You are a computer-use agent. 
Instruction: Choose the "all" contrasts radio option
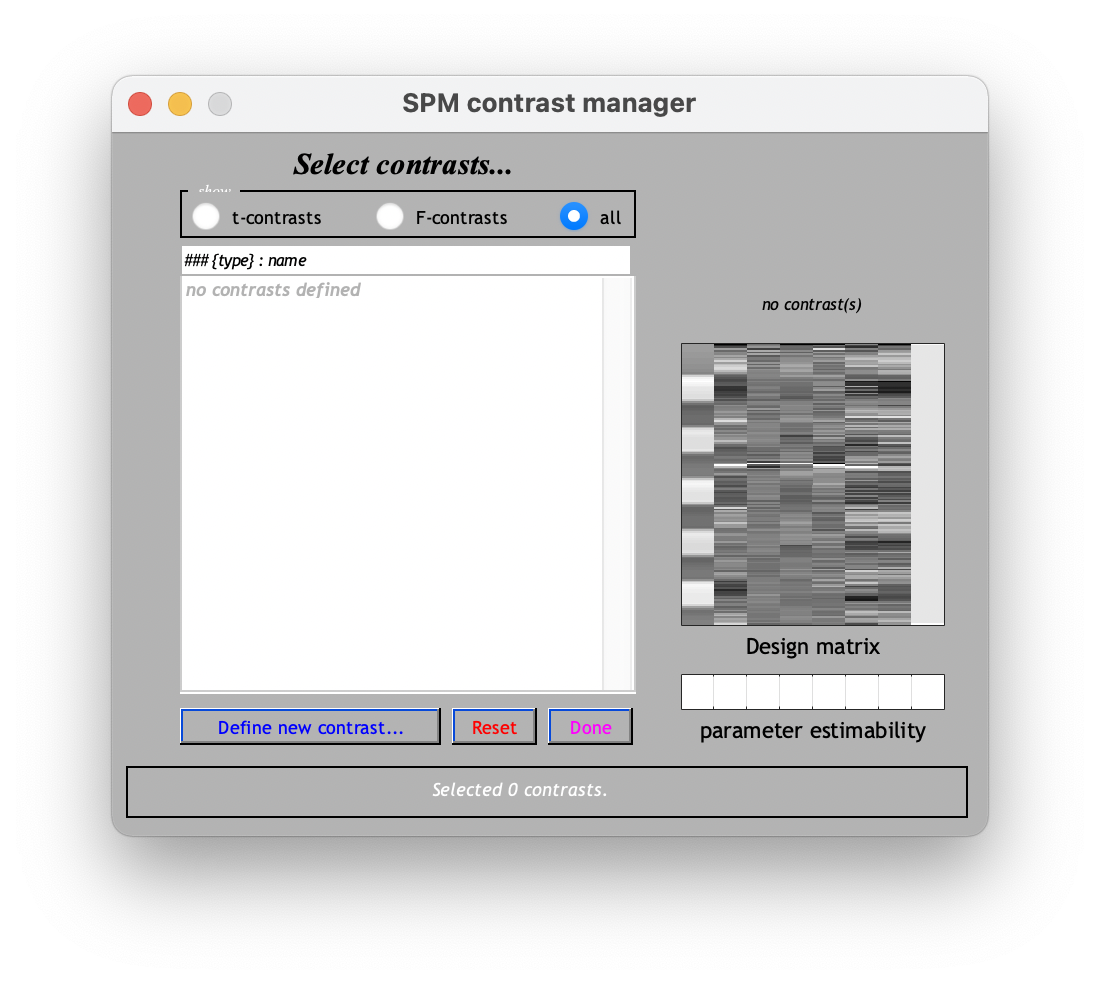574,216
